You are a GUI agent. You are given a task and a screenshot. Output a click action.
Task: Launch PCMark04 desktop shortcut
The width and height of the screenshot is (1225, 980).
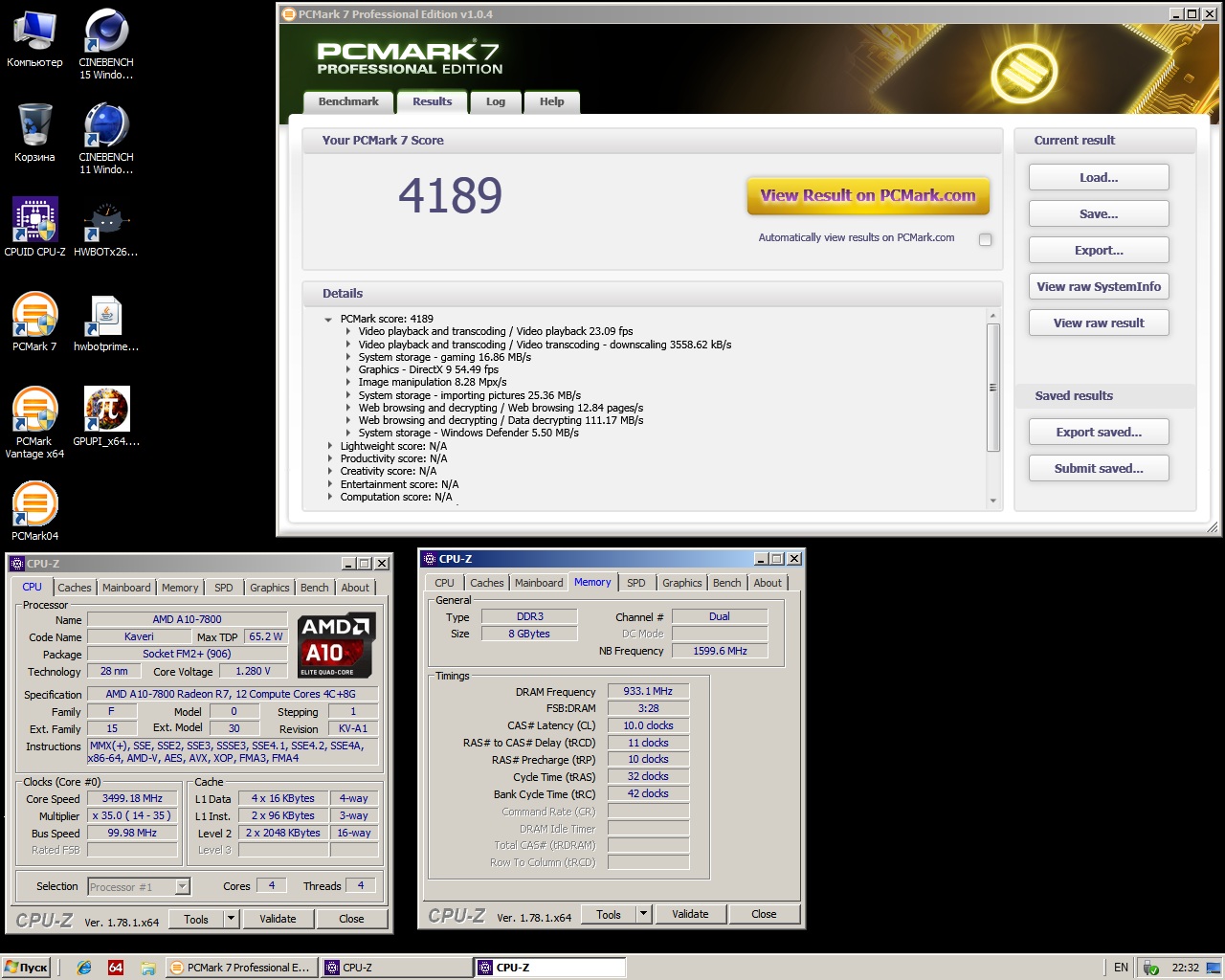pyautogui.click(x=34, y=511)
